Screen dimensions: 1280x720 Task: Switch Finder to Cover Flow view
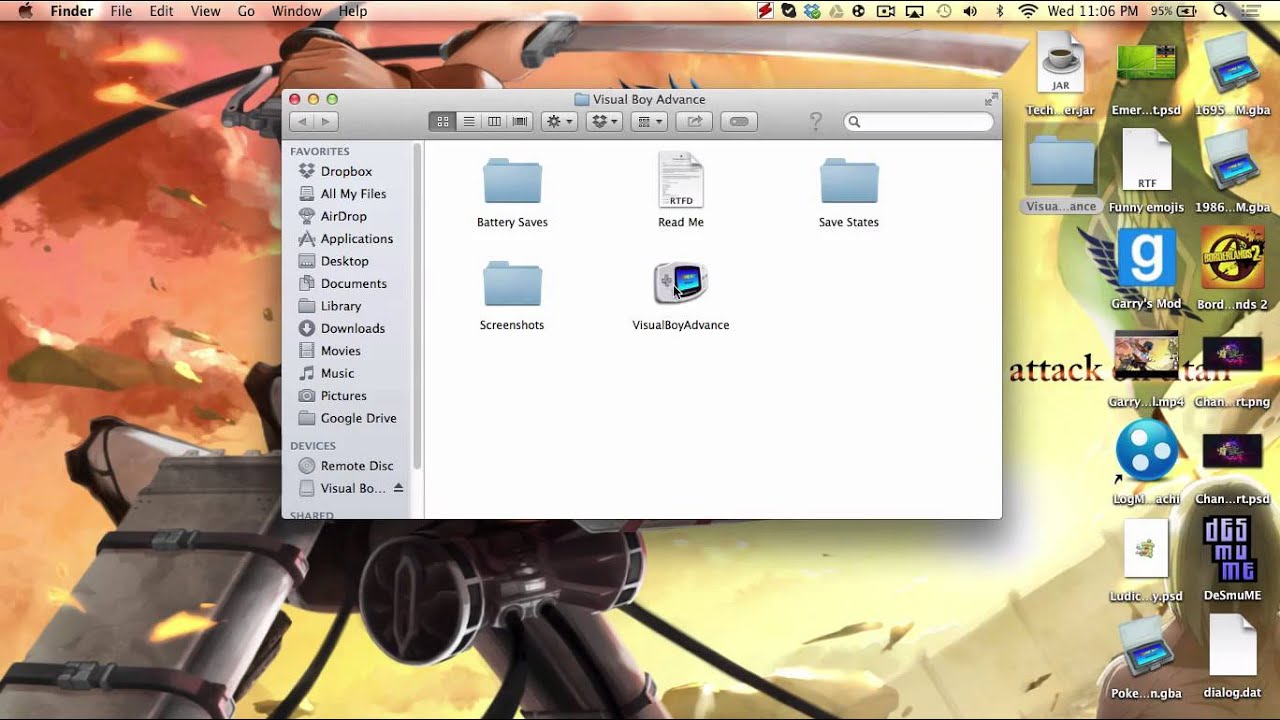click(x=520, y=121)
